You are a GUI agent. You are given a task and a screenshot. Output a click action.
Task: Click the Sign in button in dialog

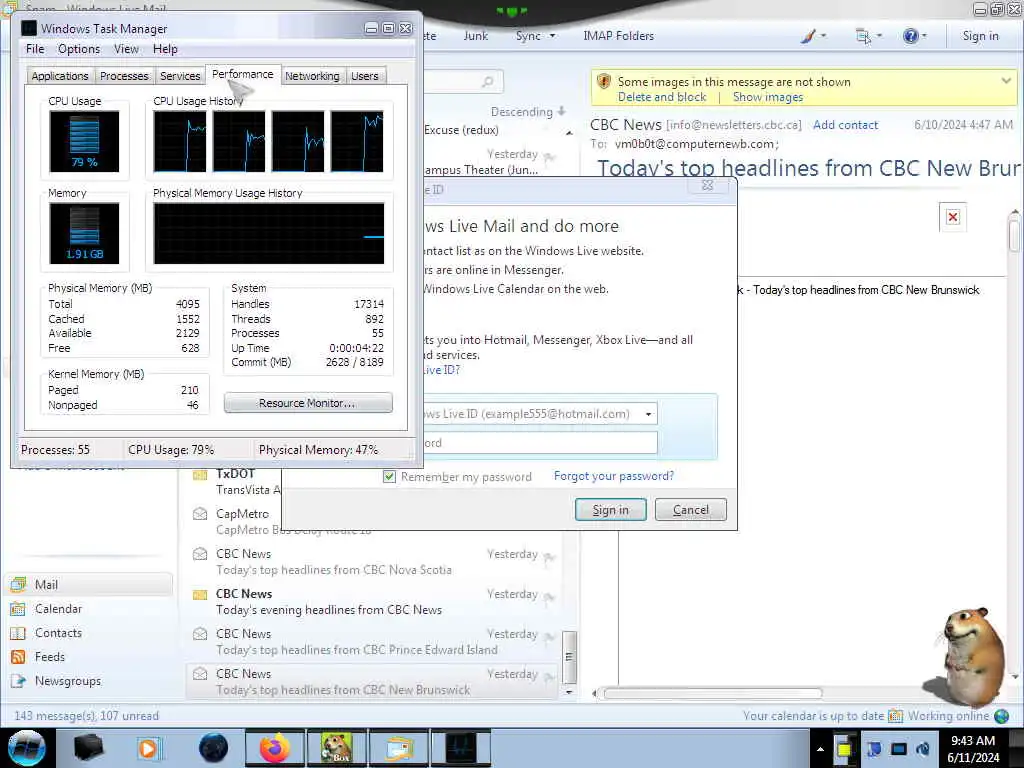(611, 510)
